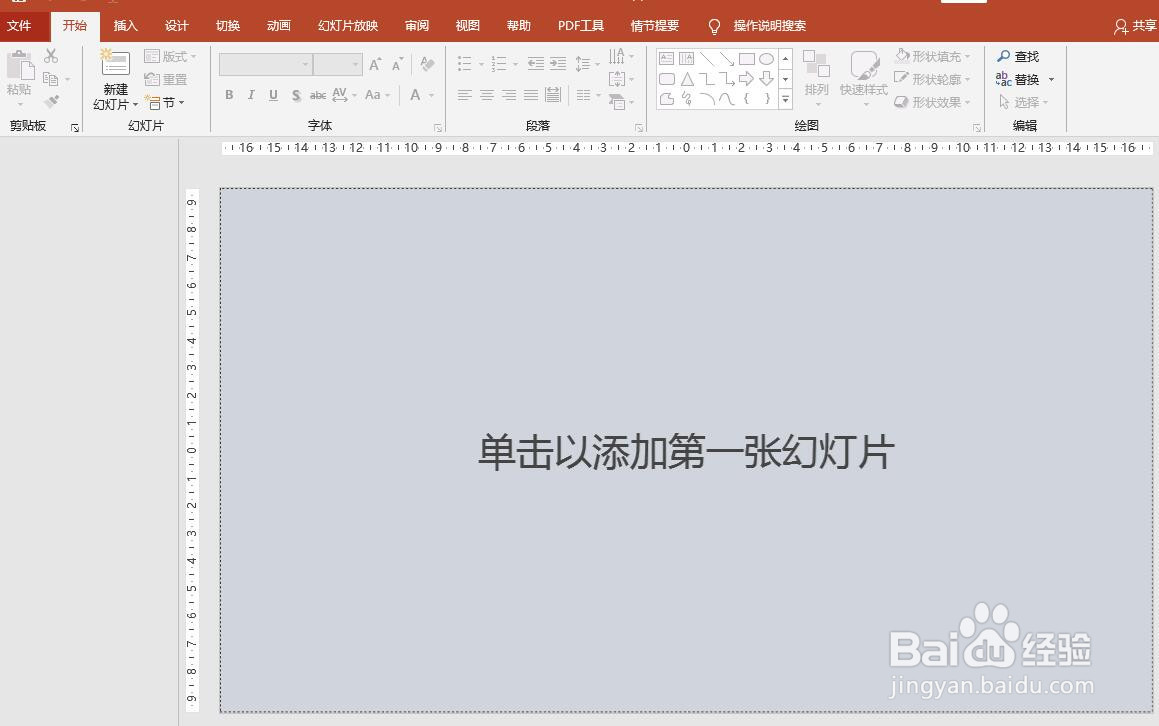
Task: Toggle underline formatting
Action: [x=271, y=95]
